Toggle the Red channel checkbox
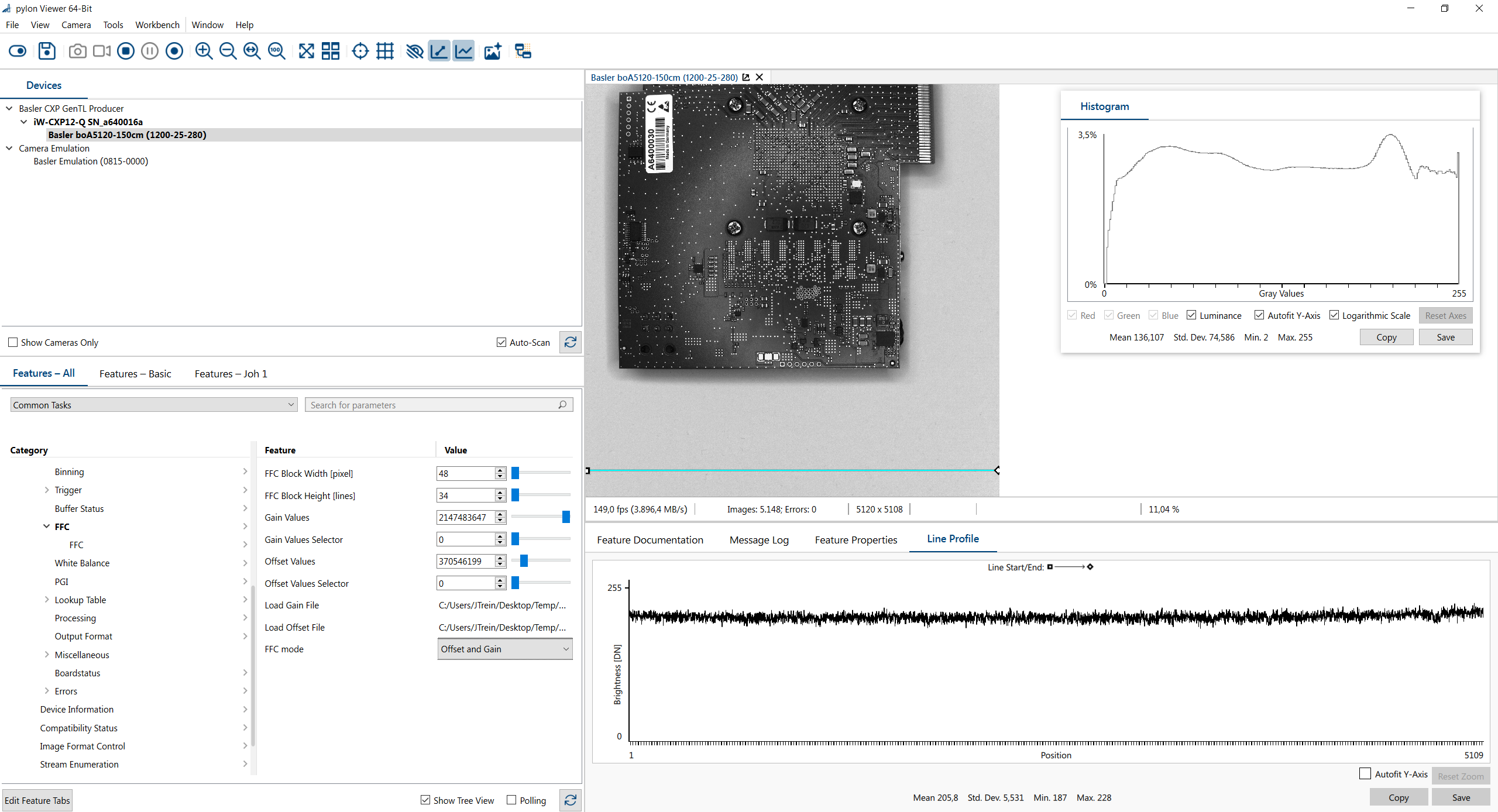 (1072, 315)
